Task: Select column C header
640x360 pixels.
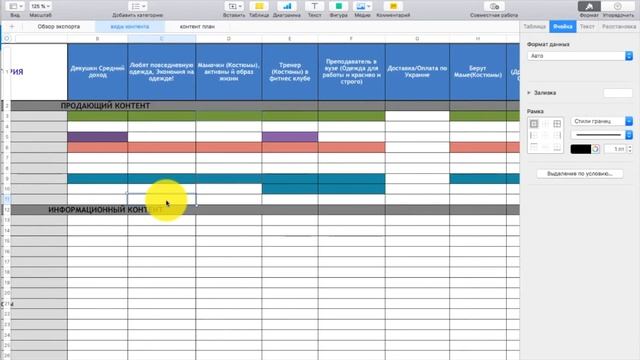Action: click(161, 39)
